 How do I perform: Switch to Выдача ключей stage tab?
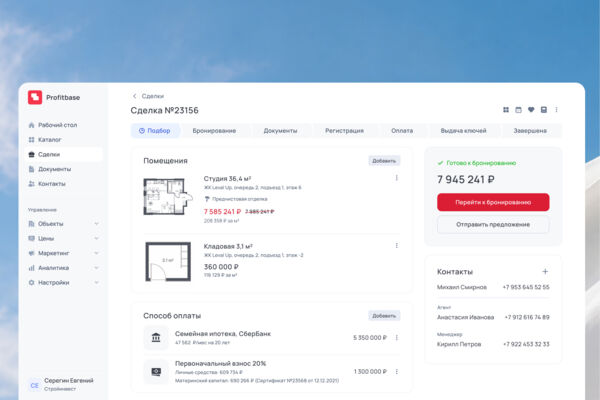point(463,131)
